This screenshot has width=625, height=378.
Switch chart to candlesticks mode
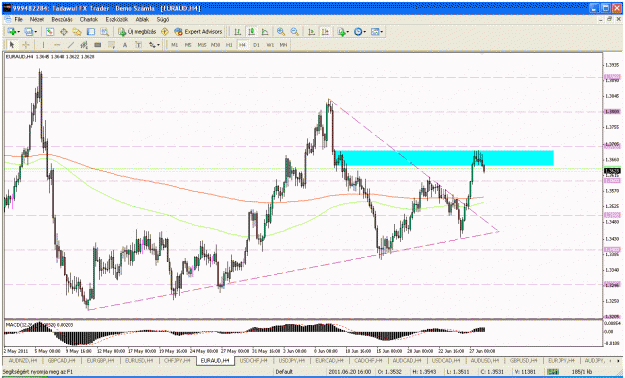252,32
